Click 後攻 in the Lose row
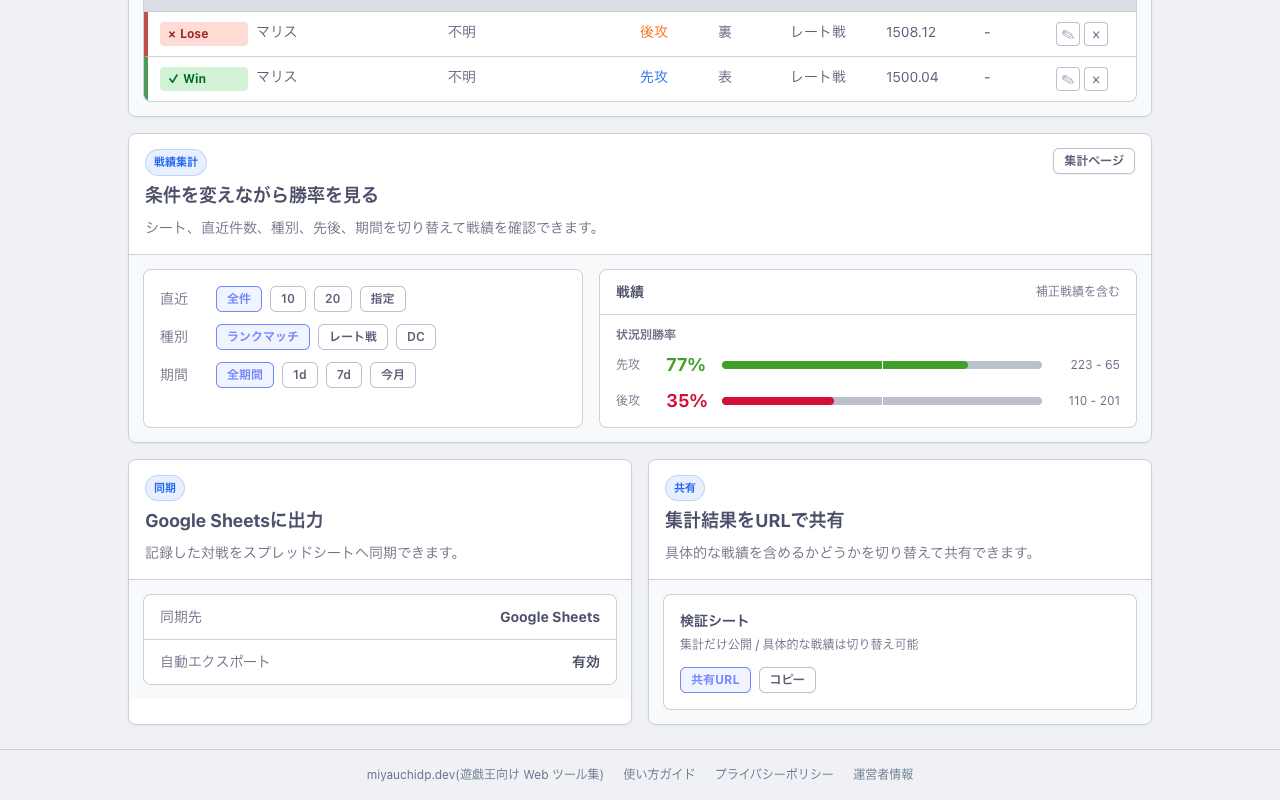 654,32
